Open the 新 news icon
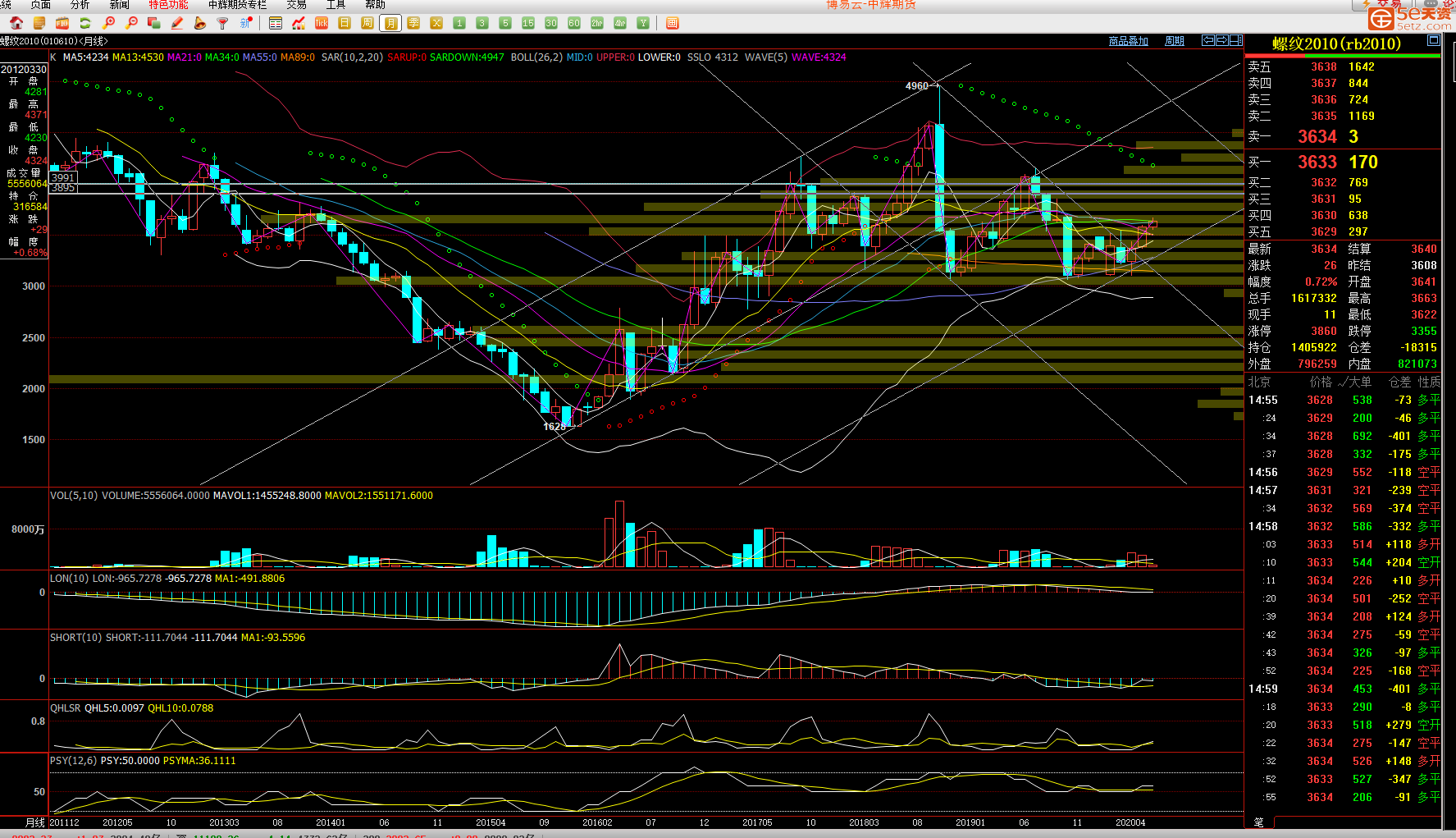Image resolution: width=1456 pixels, height=838 pixels. point(245,23)
